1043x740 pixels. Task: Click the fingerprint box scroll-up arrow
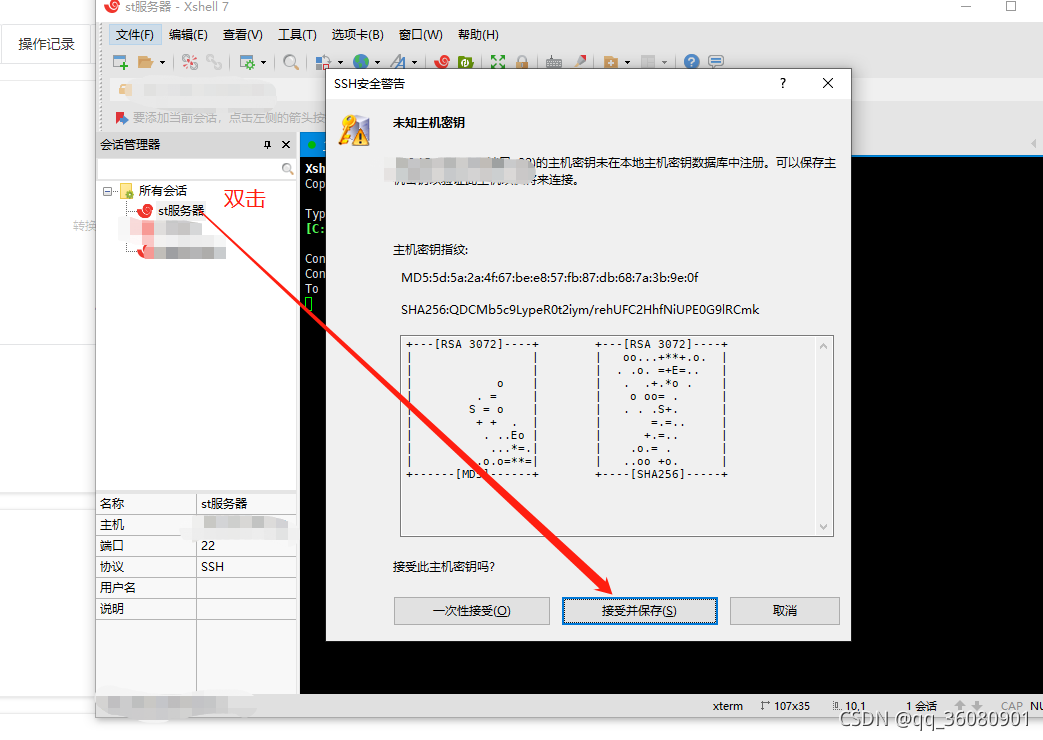[x=823, y=346]
